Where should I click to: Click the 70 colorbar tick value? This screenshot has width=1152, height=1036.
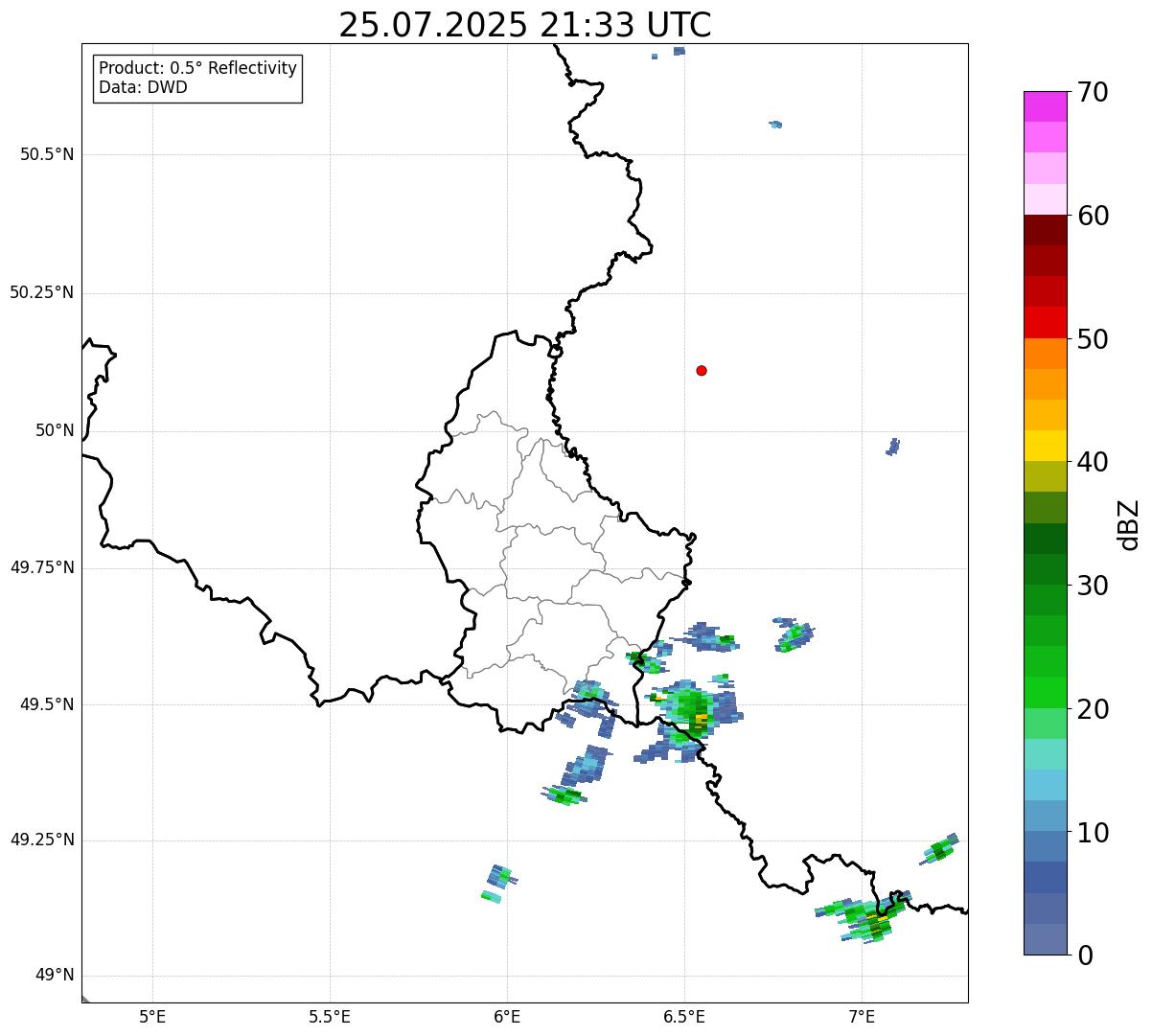click(1093, 92)
